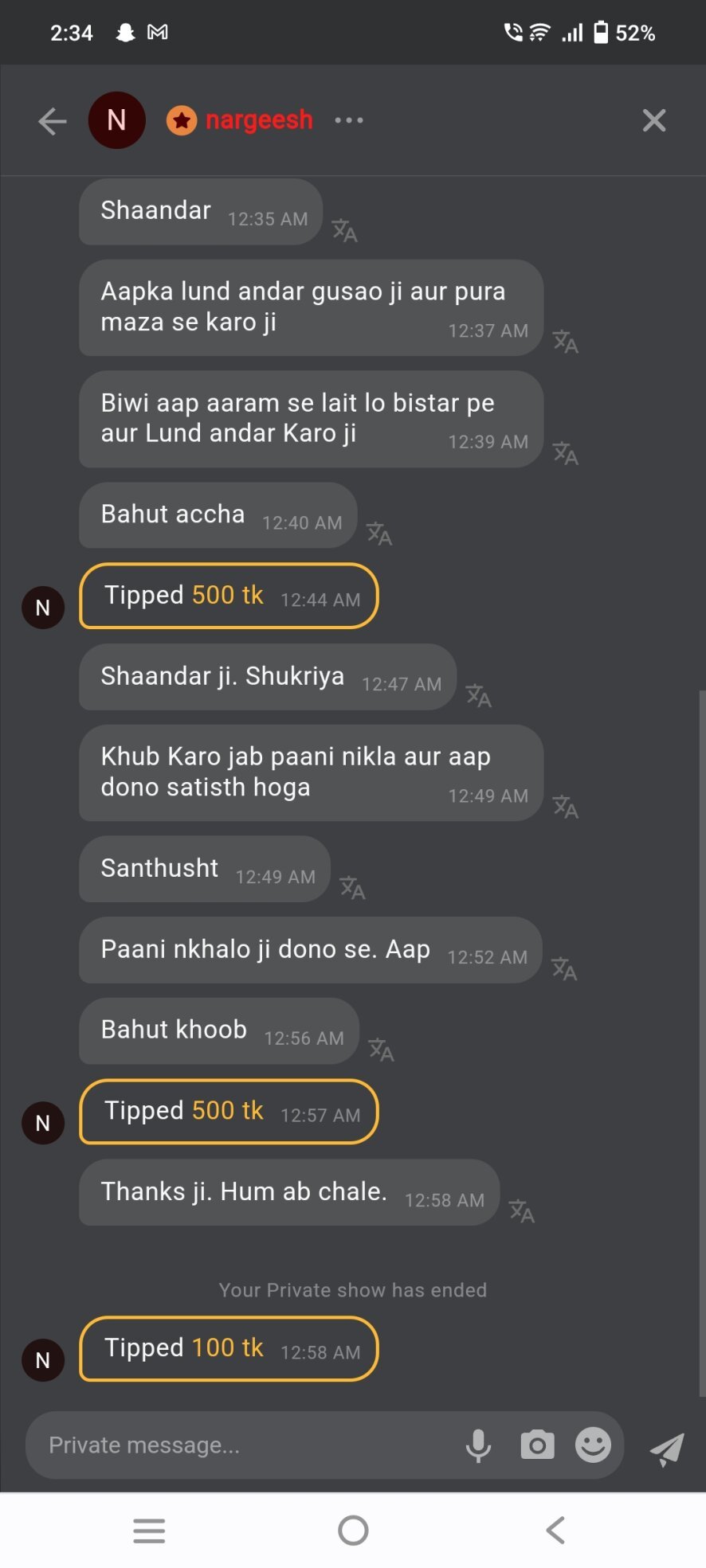The image size is (706, 1568).
Task: Translate the 'Bahut accha' message
Action: (379, 534)
